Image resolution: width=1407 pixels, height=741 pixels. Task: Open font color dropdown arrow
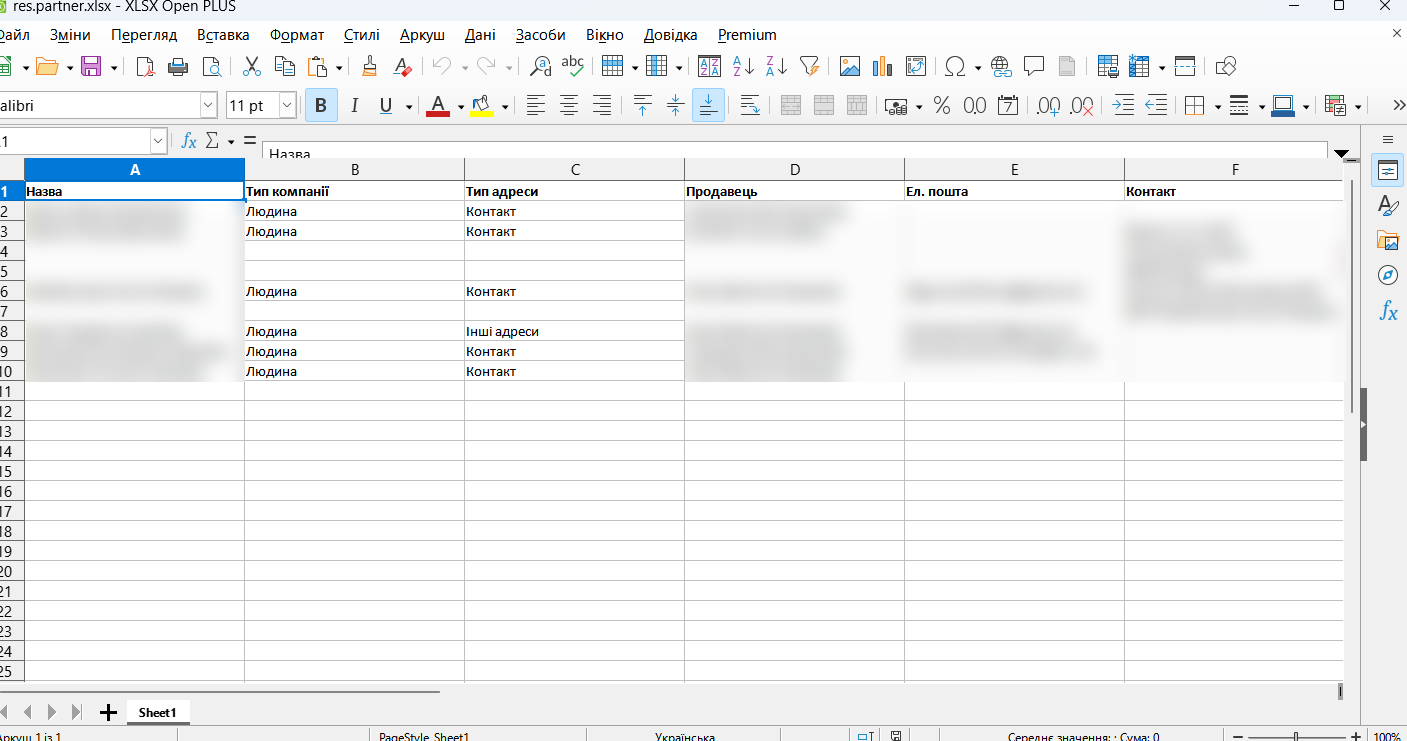(461, 106)
